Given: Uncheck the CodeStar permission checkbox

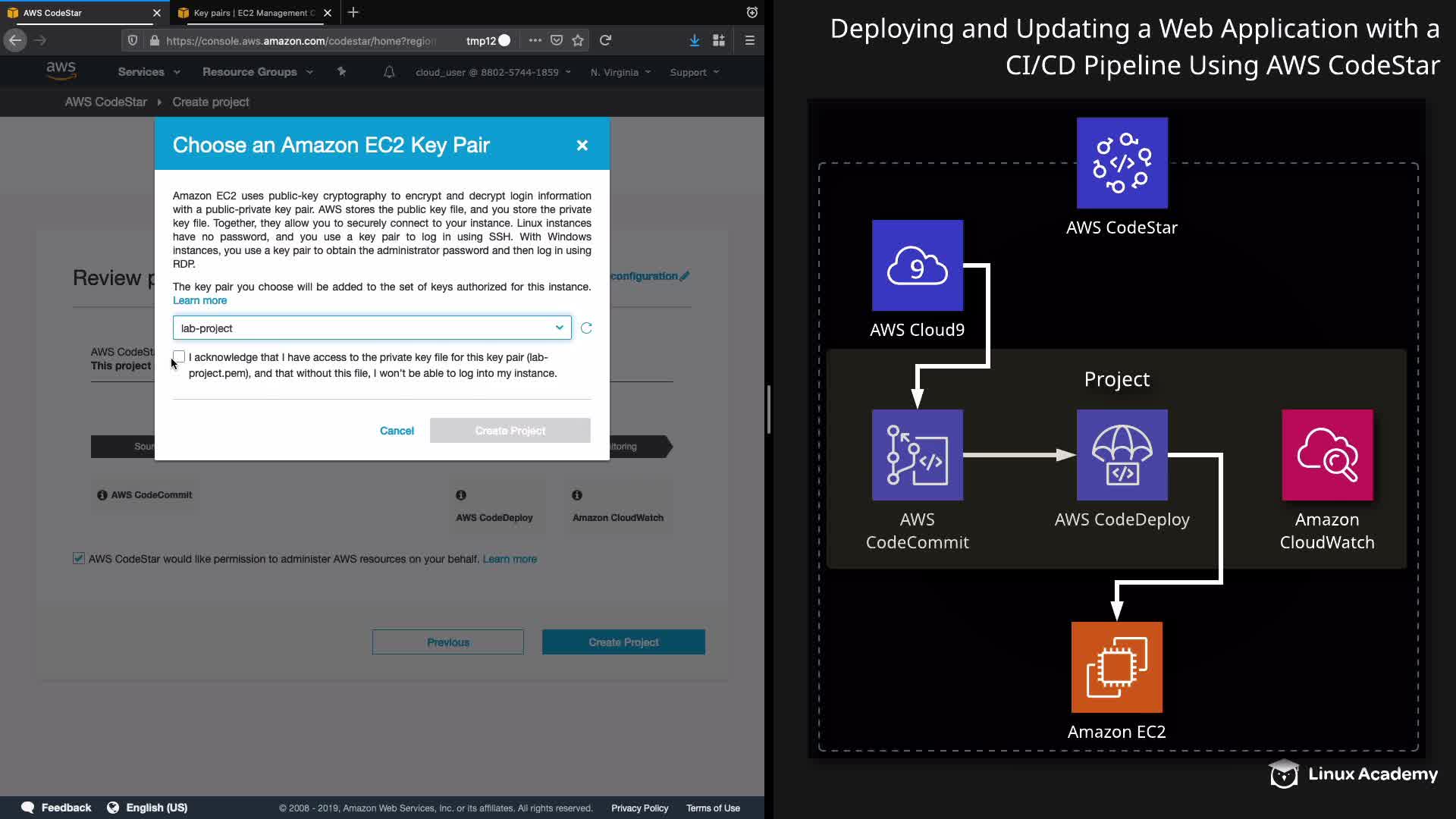Looking at the screenshot, I should click(79, 558).
